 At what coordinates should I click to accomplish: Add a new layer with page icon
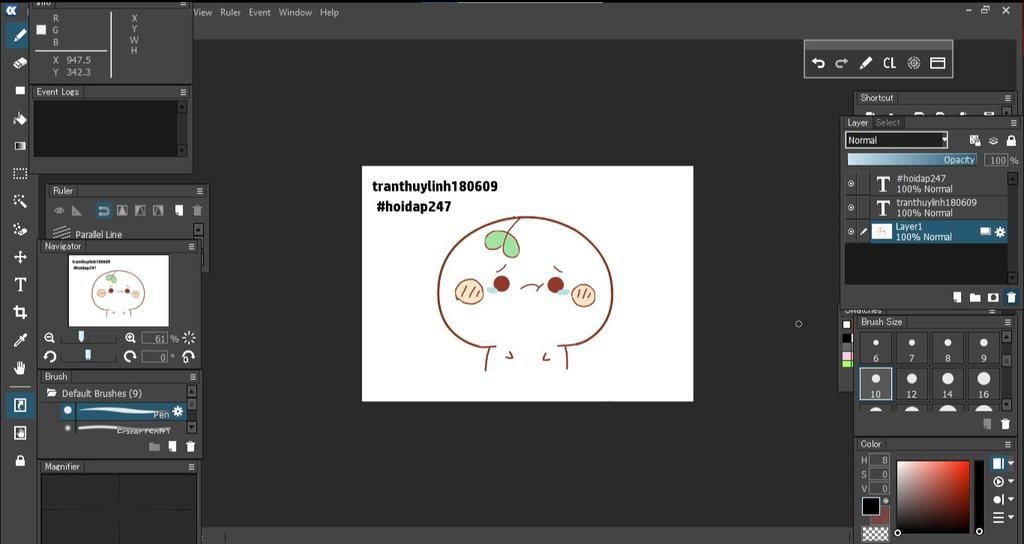pyautogui.click(x=957, y=297)
